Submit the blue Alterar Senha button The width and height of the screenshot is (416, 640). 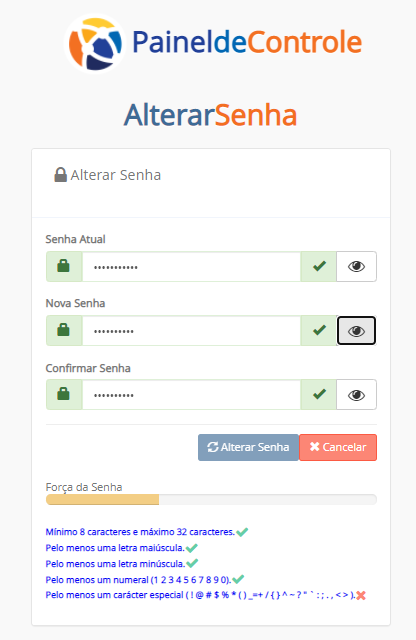(248, 447)
